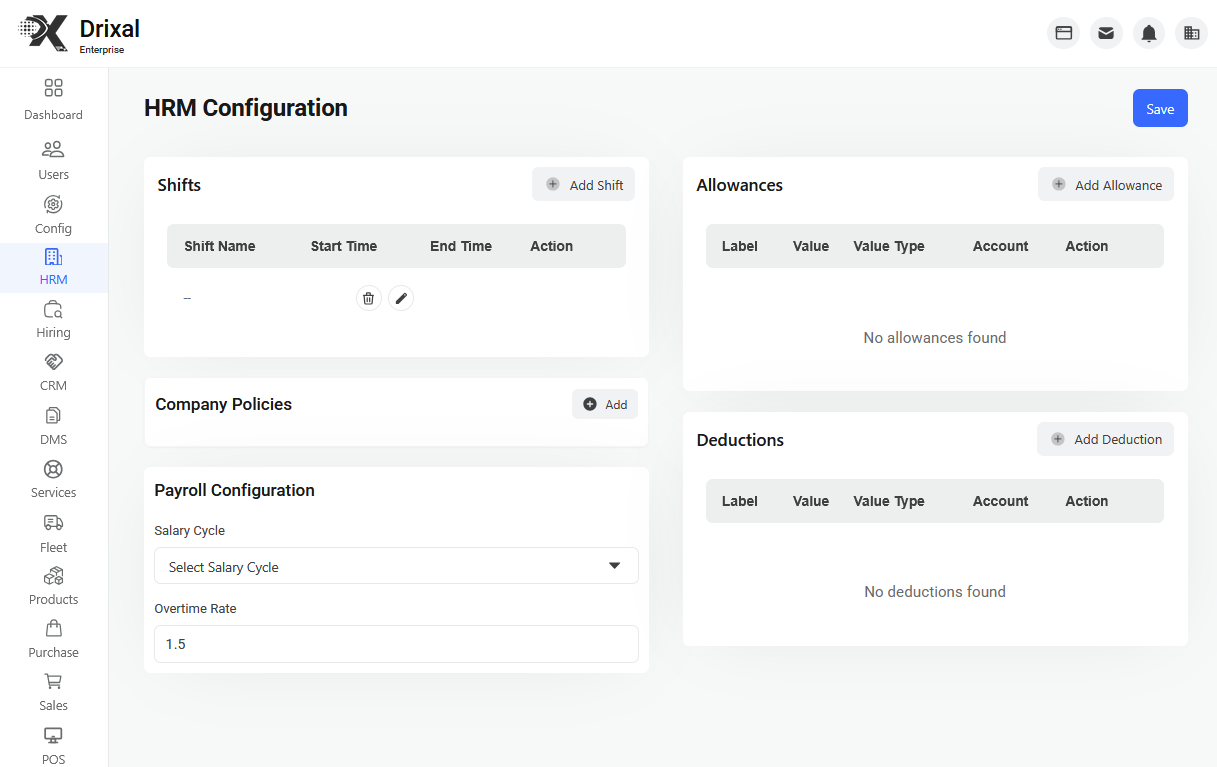Click the browser window icon in the header
Viewport: 1217px width, 767px height.
(x=1063, y=32)
